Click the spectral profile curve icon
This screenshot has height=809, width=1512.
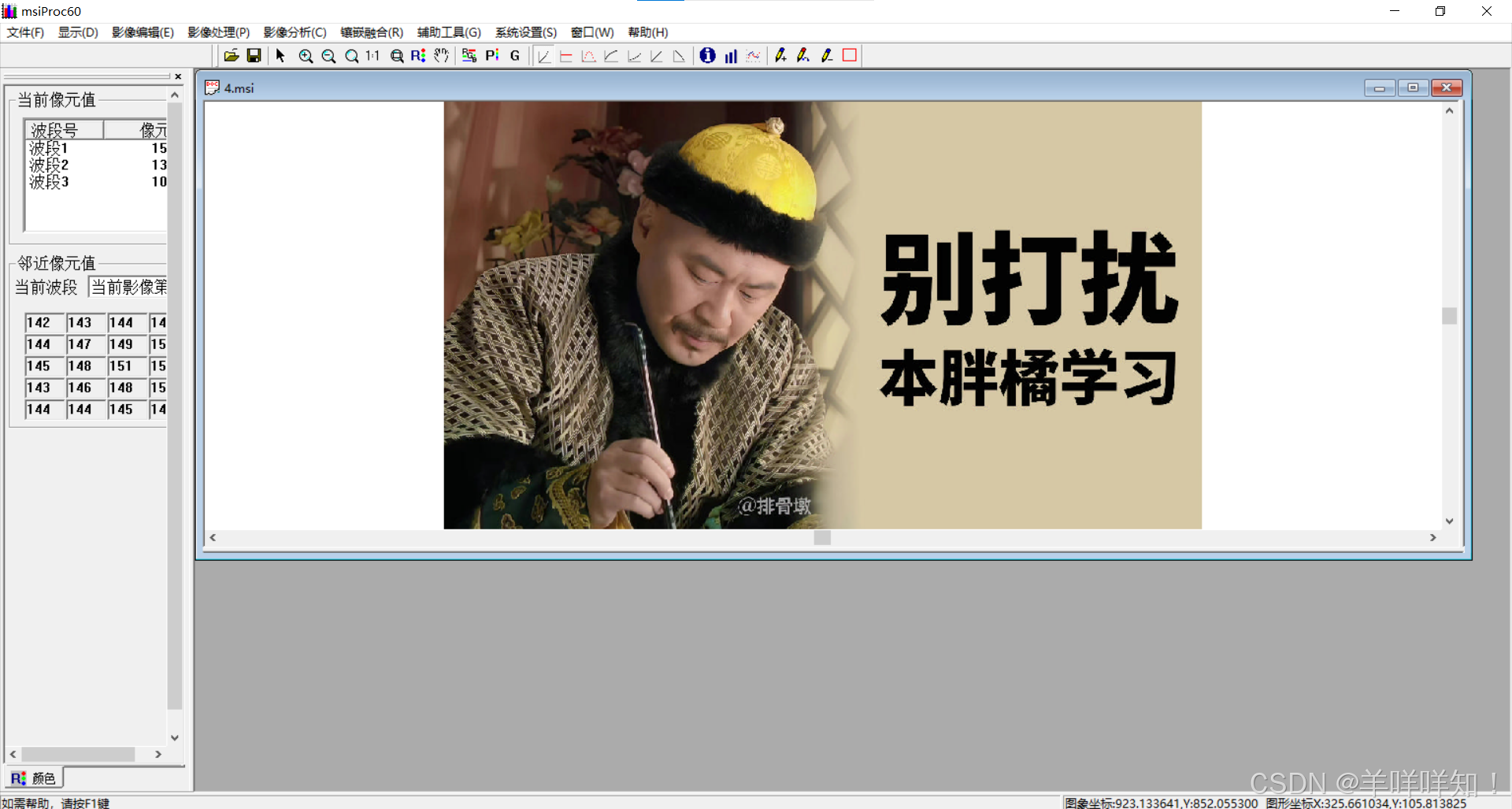(x=754, y=56)
